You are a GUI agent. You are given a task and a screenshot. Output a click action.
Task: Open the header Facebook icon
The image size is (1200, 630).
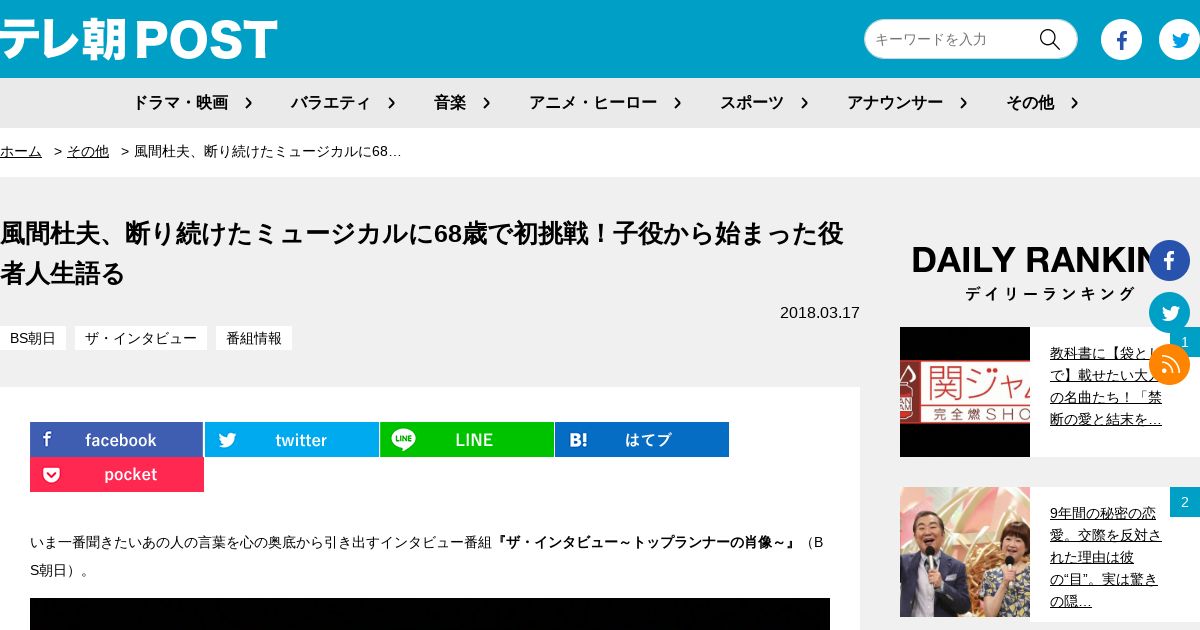(1121, 40)
